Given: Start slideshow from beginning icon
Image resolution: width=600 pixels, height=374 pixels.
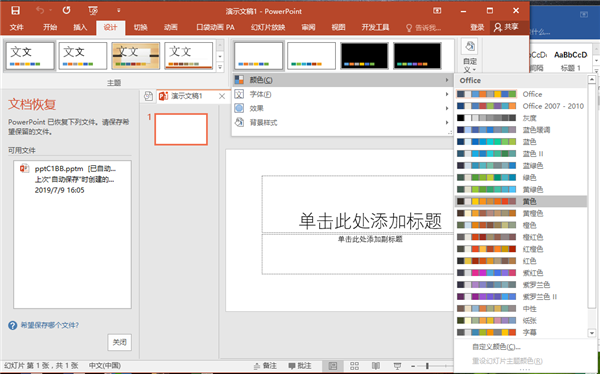Looking at the screenshot, I should click(x=93, y=11).
